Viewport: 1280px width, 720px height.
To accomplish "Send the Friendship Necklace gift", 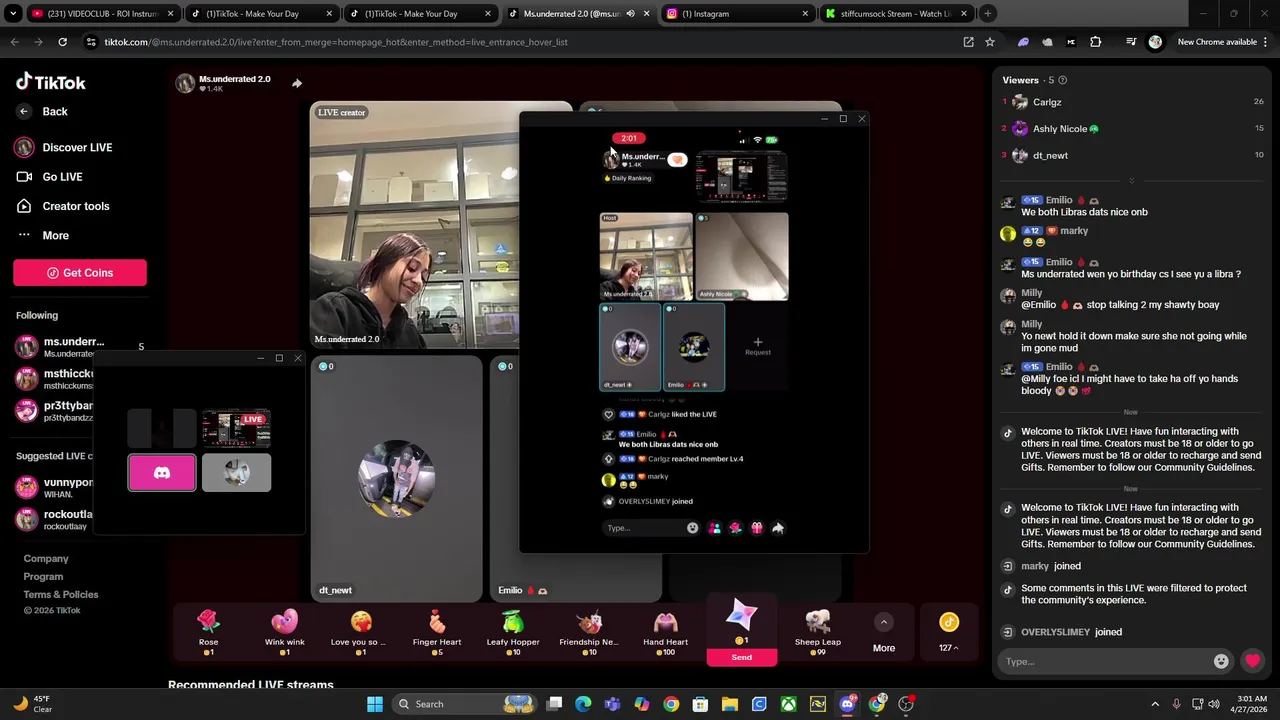I will click(x=589, y=632).
